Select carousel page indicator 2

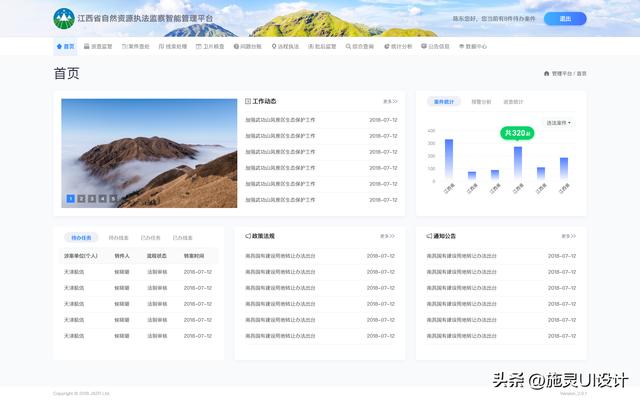point(81,198)
